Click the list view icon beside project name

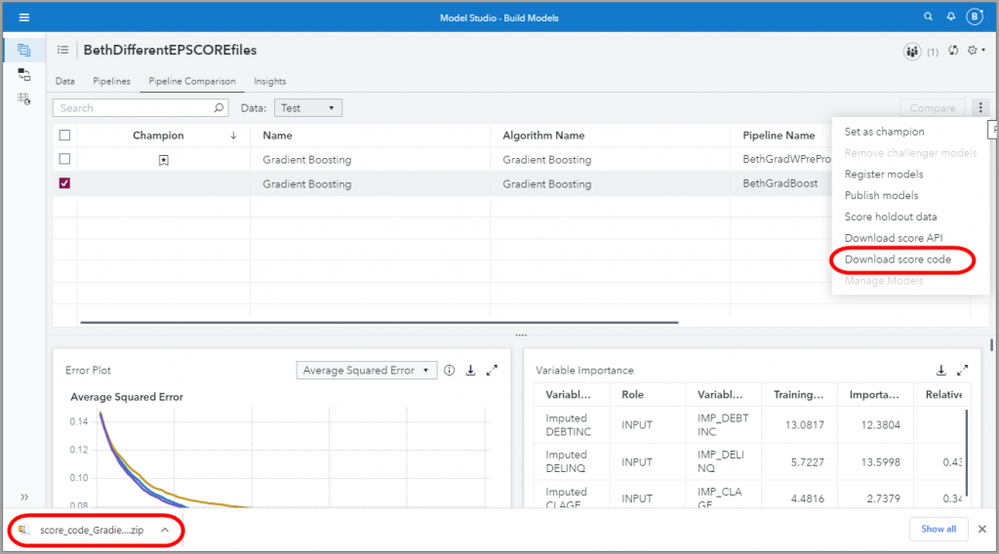point(62,50)
